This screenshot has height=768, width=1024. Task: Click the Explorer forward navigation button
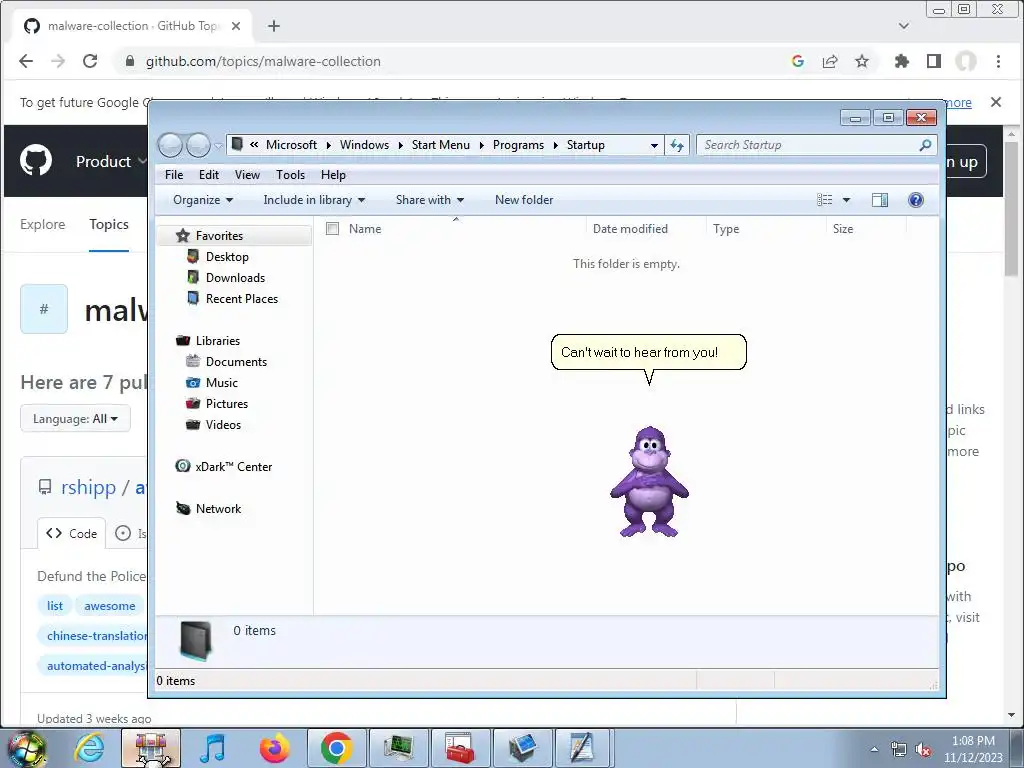click(x=199, y=145)
